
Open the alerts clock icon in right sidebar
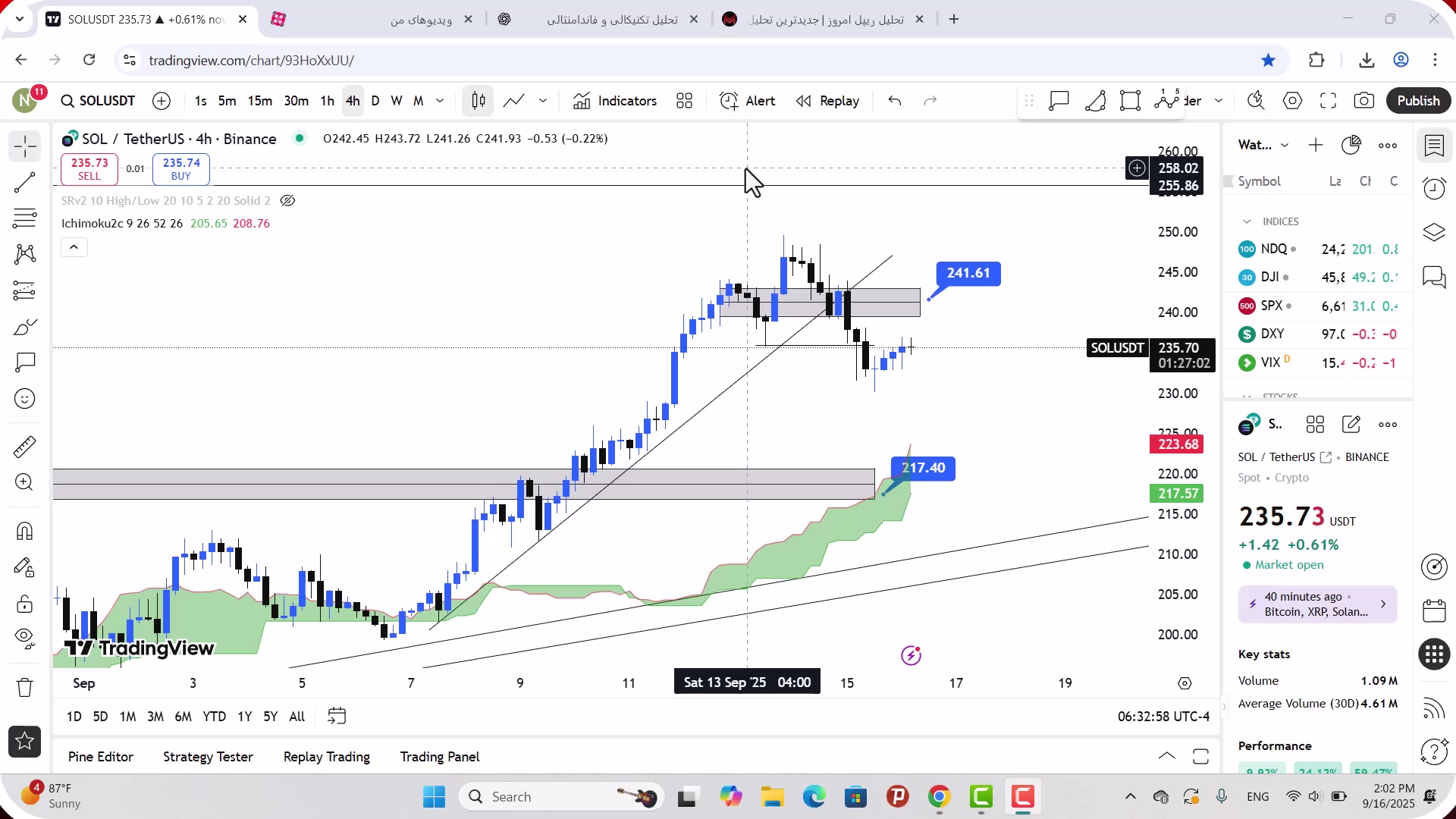(x=1435, y=188)
